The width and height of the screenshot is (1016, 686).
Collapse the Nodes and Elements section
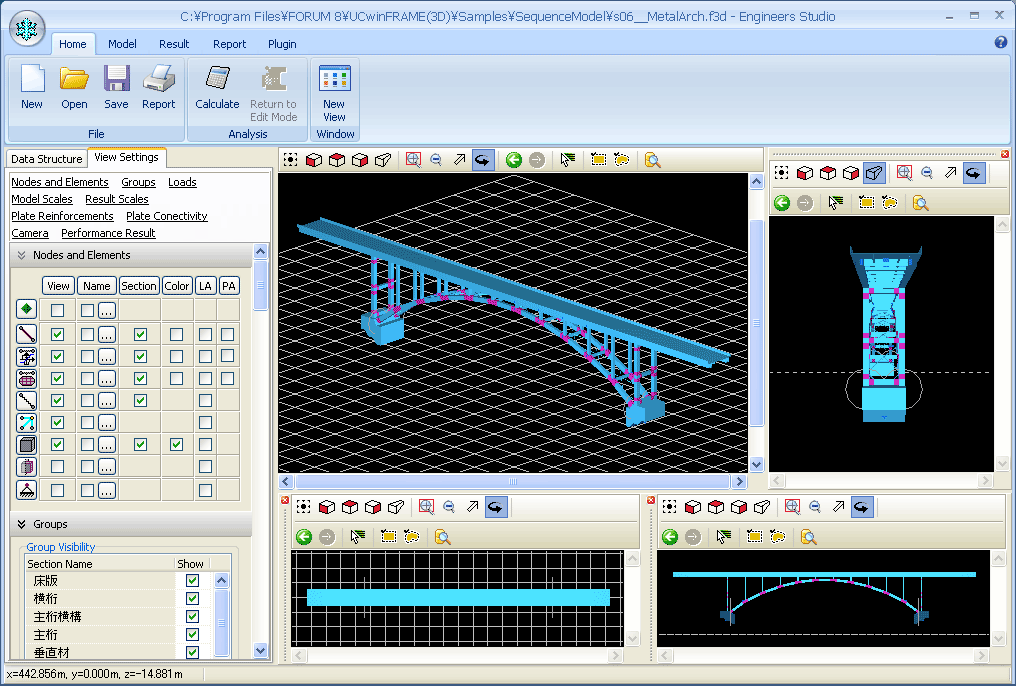click(x=21, y=255)
